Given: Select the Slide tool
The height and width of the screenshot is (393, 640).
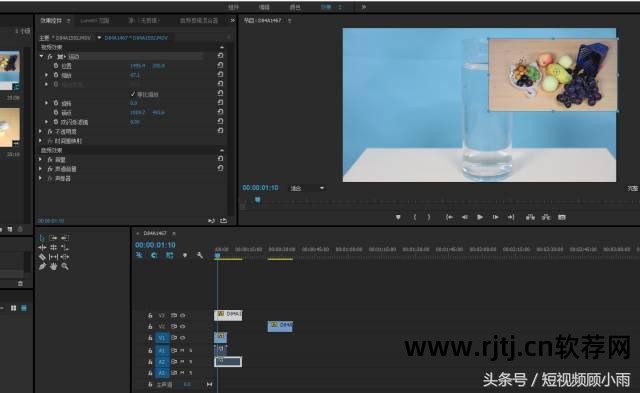Looking at the screenshot, I should pos(65,257).
